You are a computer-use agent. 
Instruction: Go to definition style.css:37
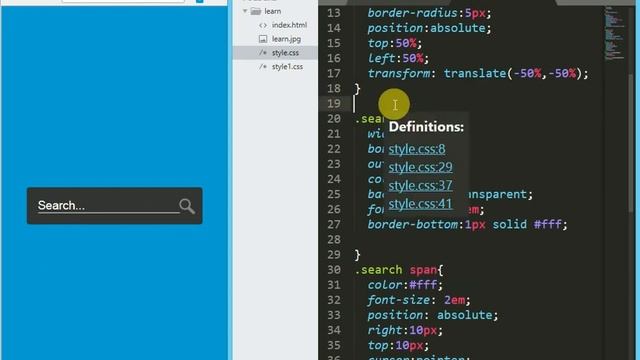point(420,185)
